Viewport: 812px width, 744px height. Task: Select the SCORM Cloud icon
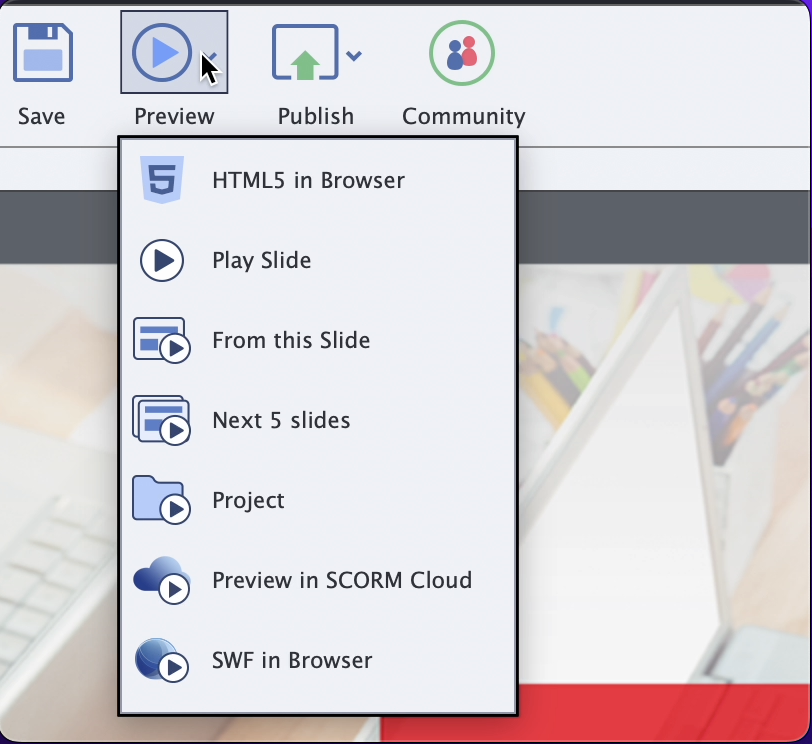pos(162,580)
